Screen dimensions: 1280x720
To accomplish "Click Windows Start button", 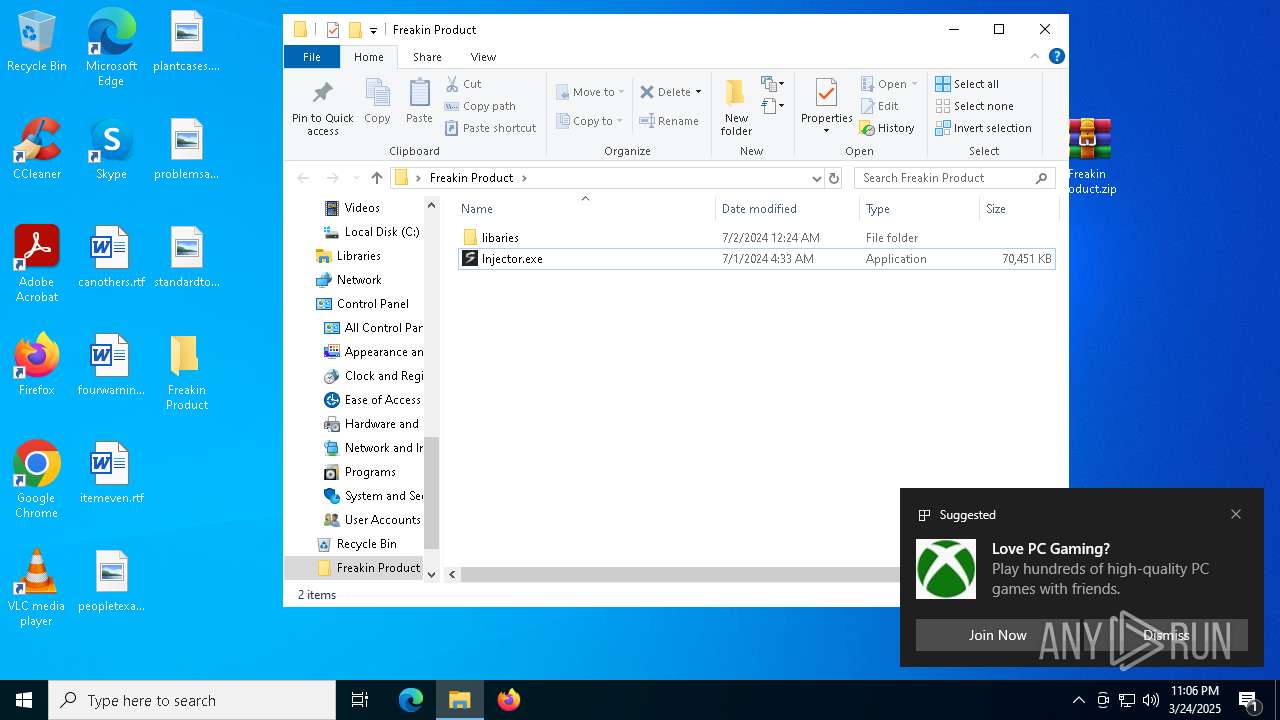I will click(24, 700).
